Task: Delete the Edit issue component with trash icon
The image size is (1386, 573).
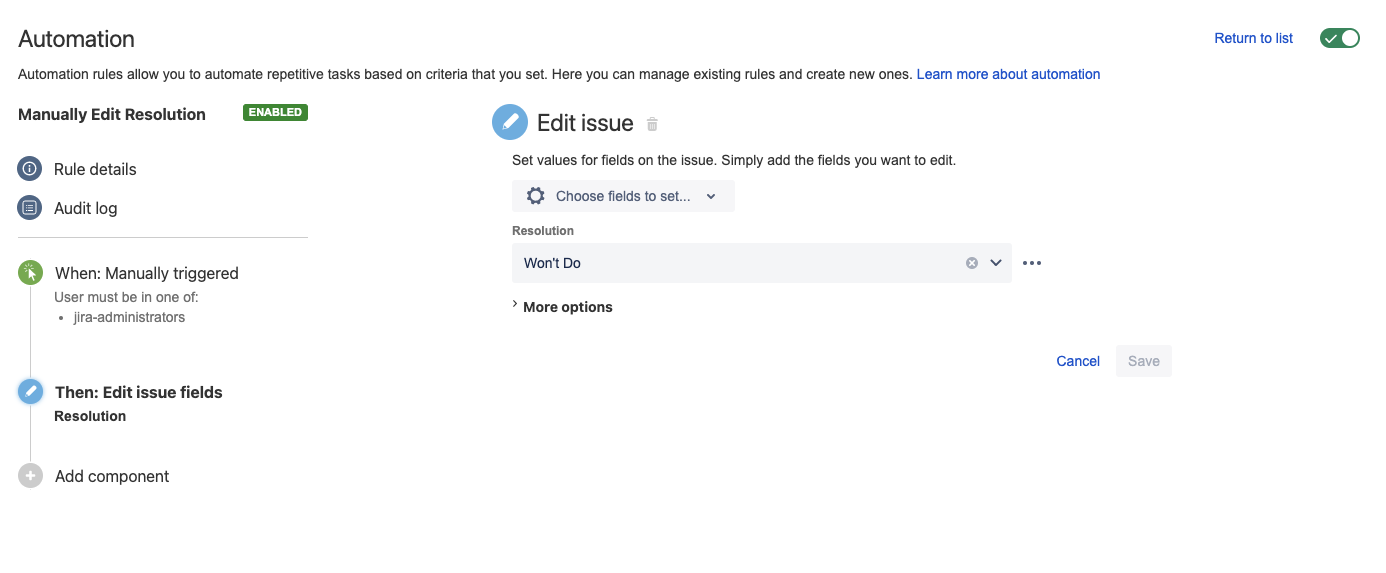Action: click(x=652, y=124)
